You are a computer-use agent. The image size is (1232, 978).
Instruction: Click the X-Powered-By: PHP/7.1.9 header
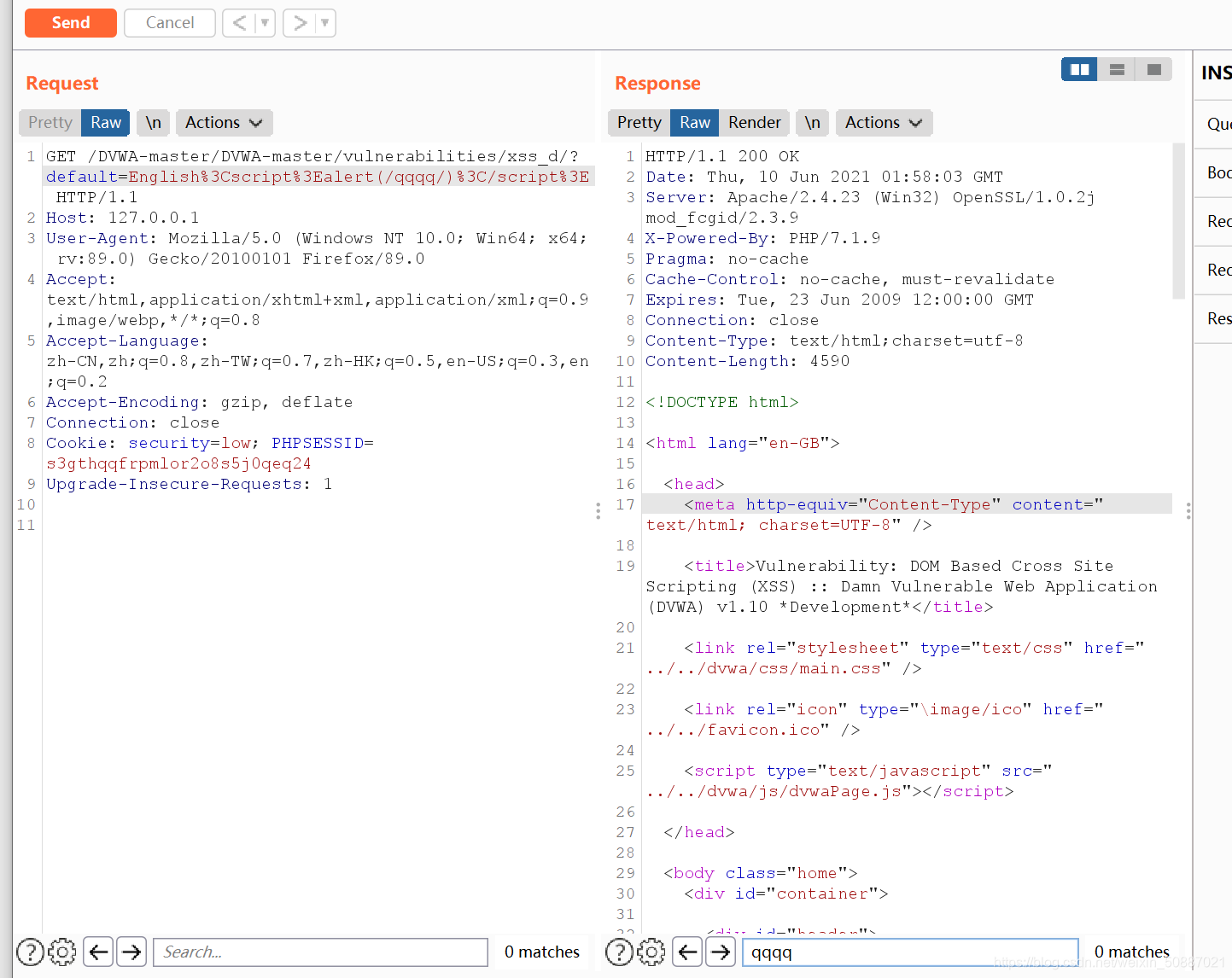pos(762,238)
